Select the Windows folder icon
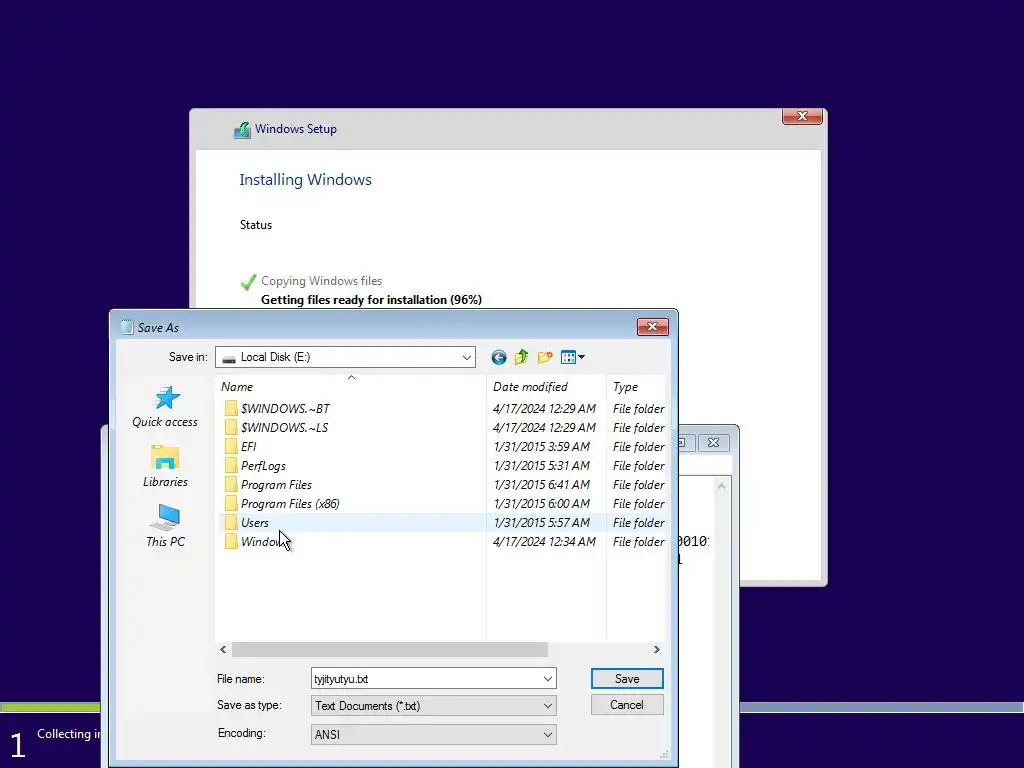The width and height of the screenshot is (1024, 768). point(231,541)
